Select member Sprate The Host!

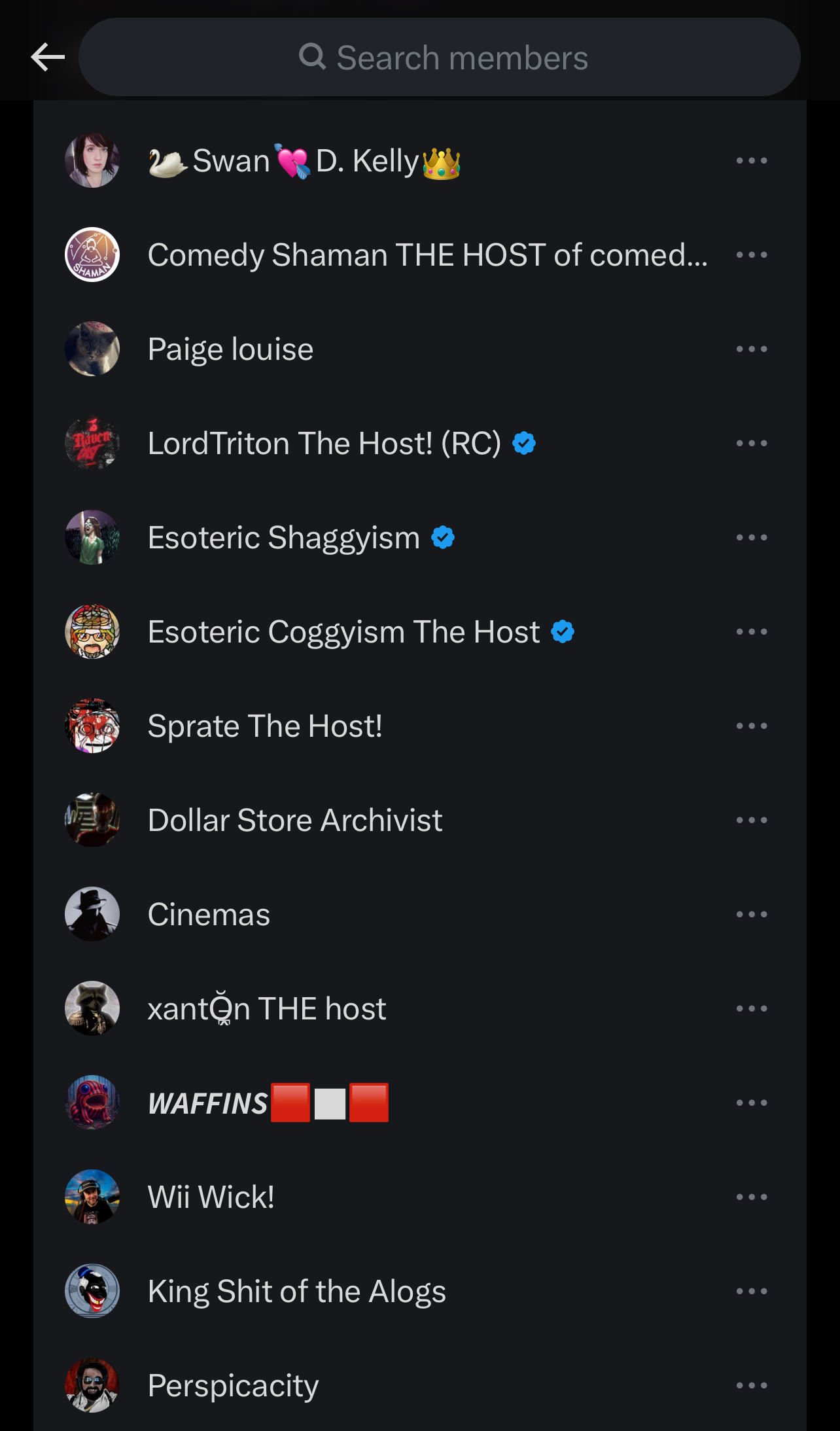[265, 726]
